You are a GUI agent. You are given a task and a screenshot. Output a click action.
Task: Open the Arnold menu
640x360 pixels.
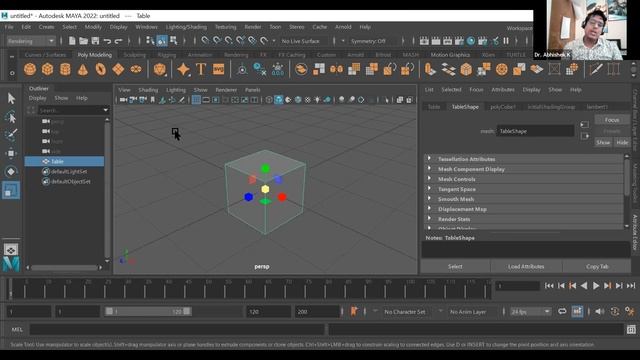point(343,27)
